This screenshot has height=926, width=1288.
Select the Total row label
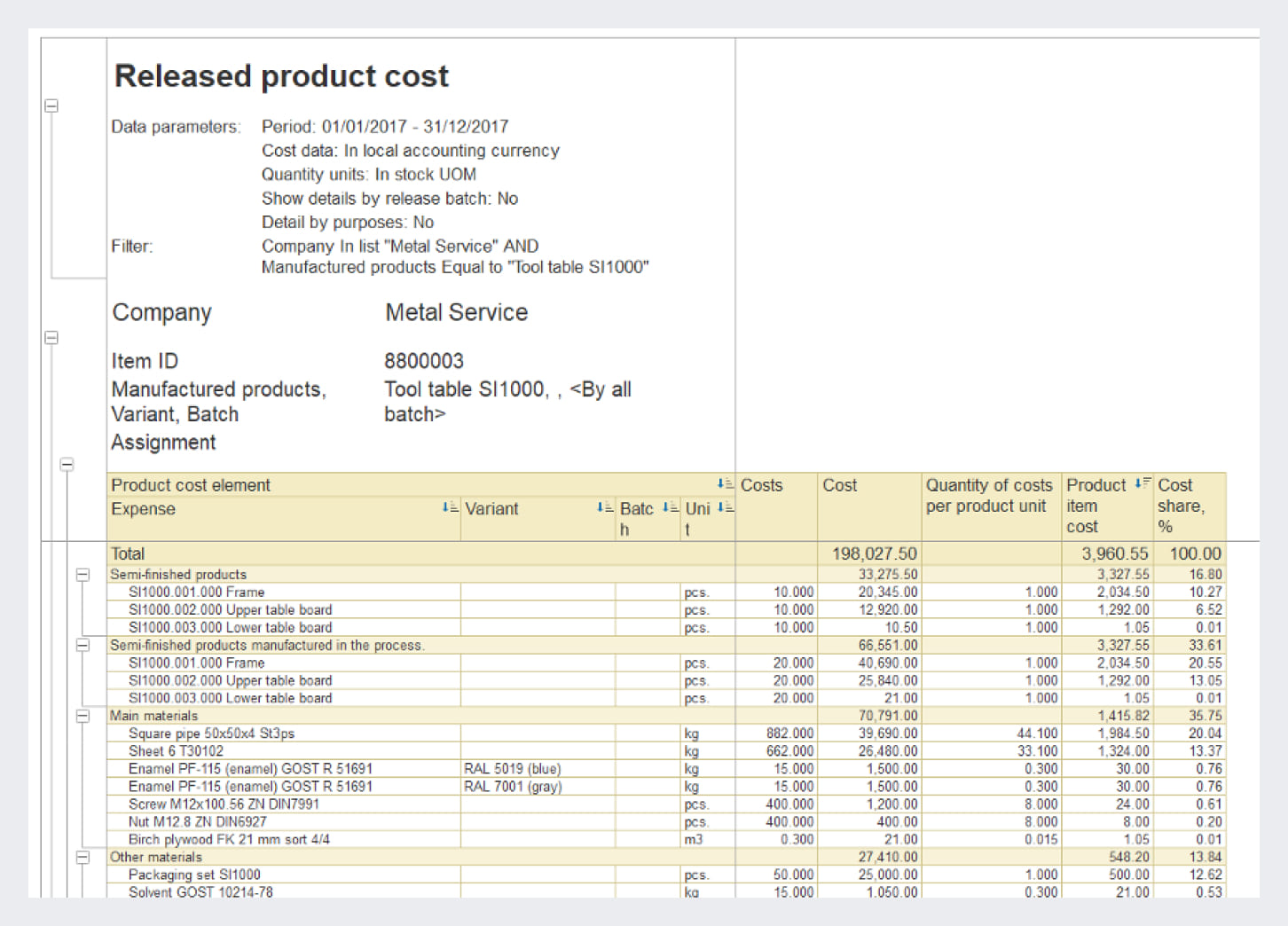point(128,553)
